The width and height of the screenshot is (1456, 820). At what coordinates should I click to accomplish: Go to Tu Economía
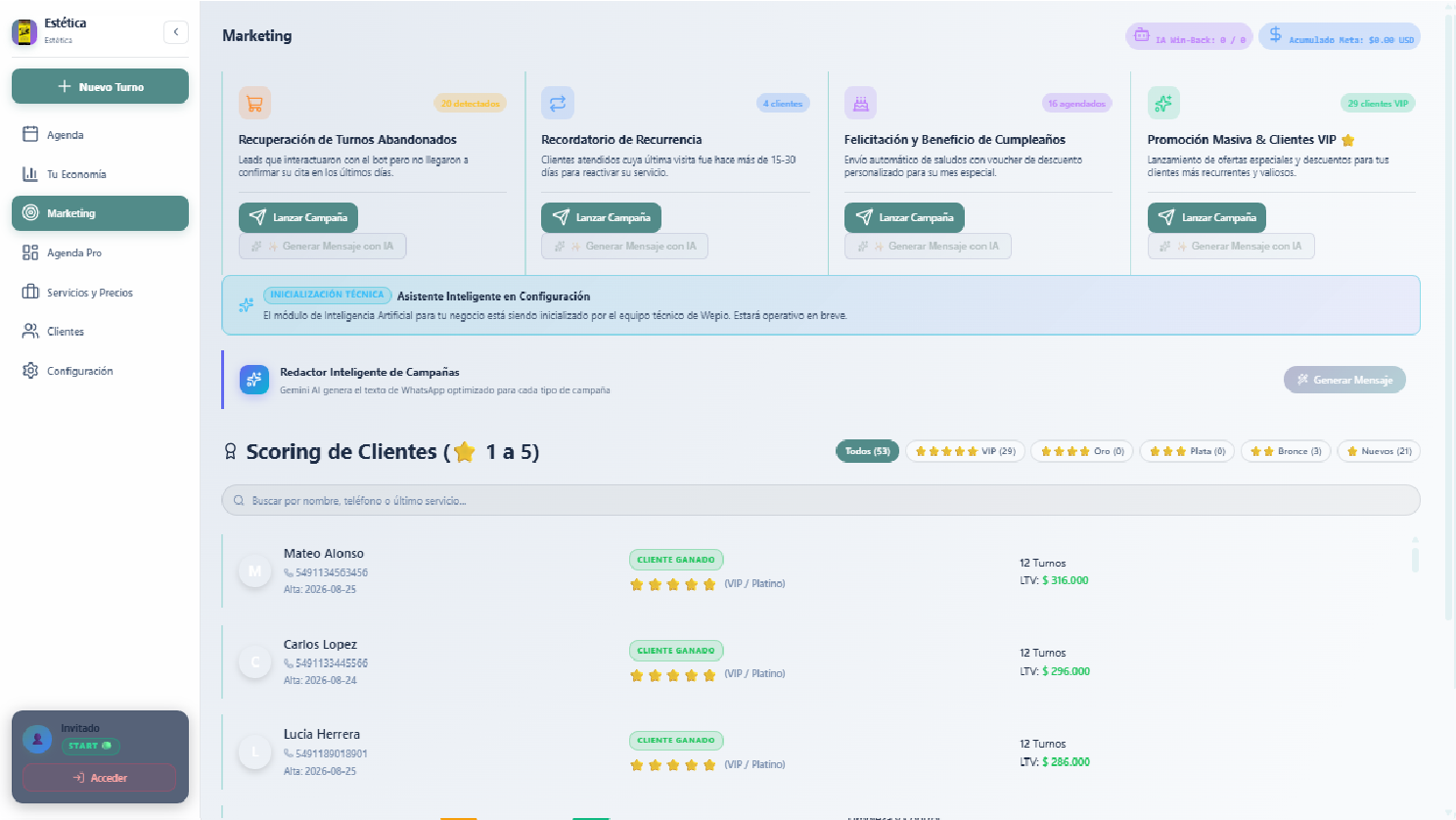(100, 174)
